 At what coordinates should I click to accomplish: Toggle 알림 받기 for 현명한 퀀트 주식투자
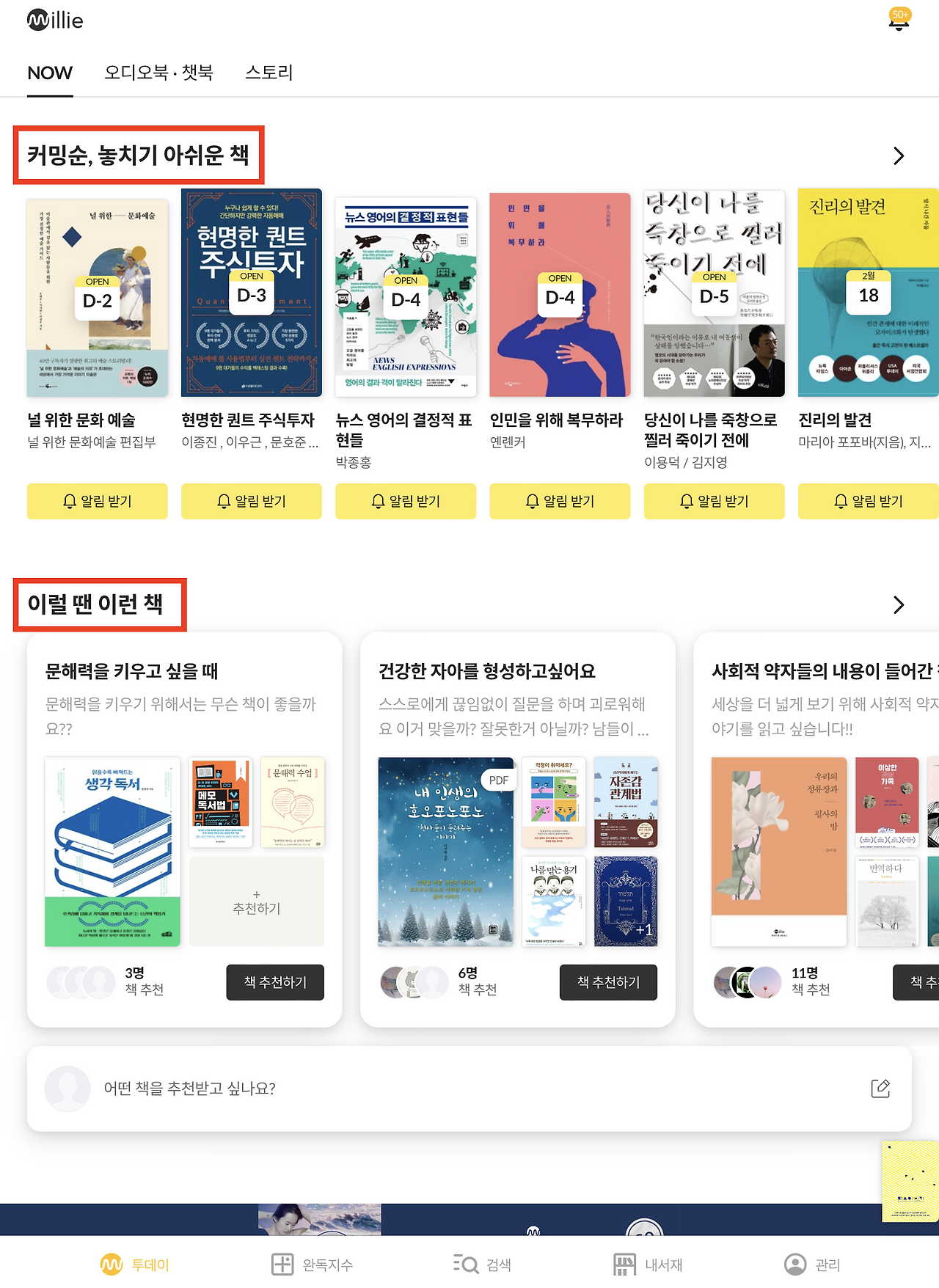point(252,501)
